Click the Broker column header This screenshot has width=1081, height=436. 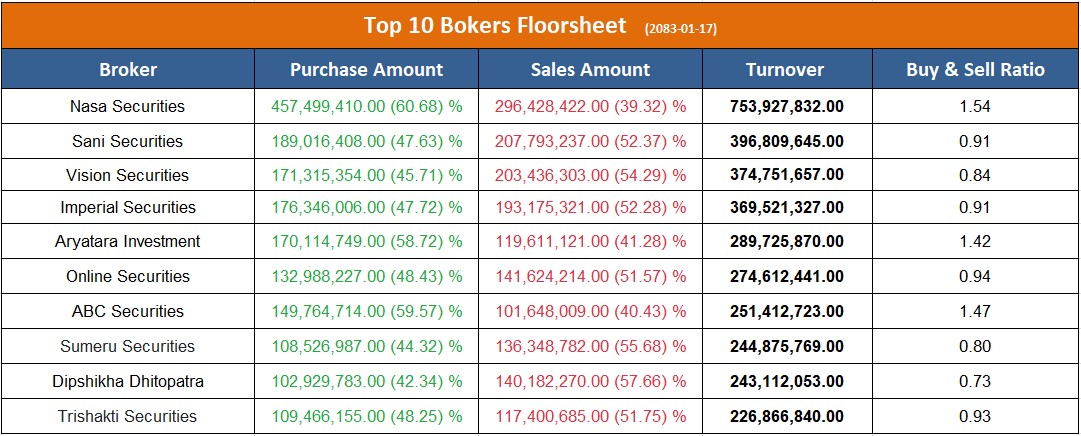click(x=128, y=69)
